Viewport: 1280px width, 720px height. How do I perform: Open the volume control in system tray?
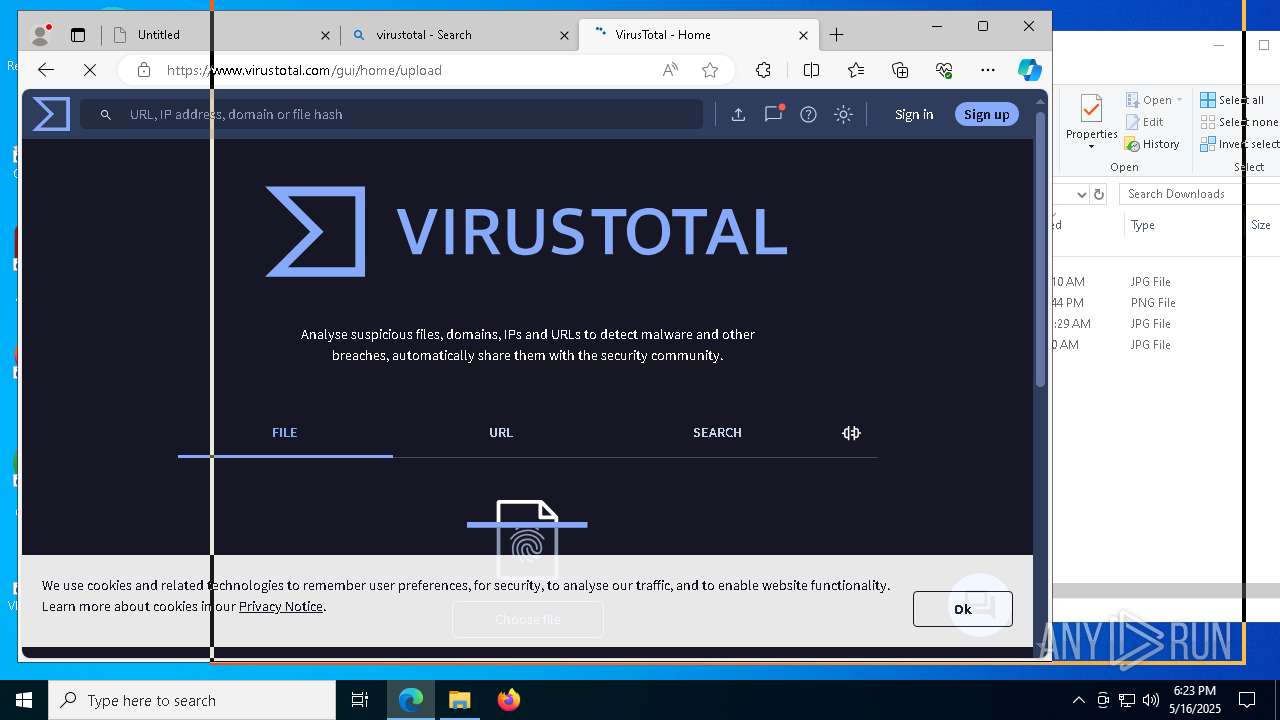tap(1150, 700)
